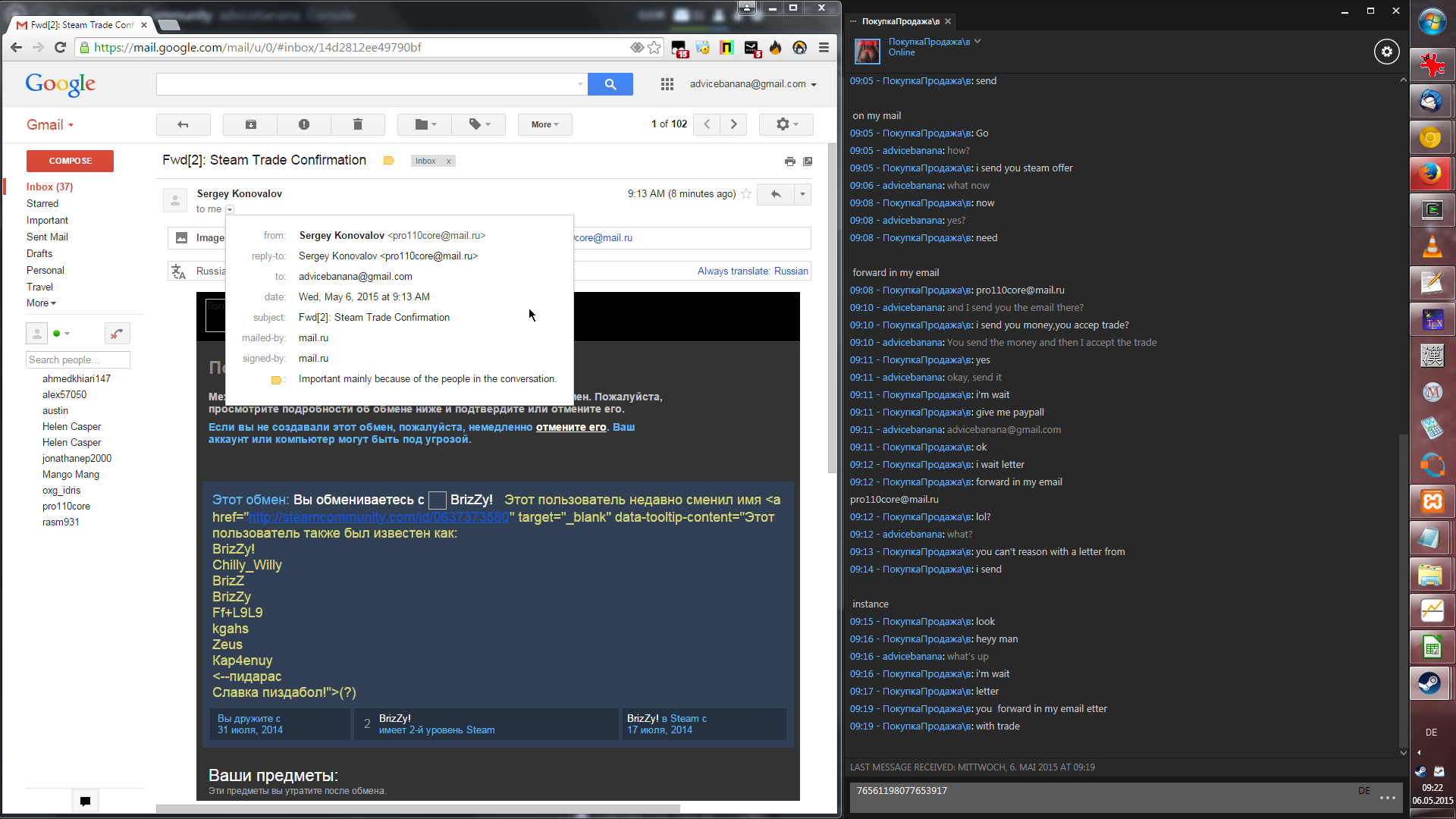The width and height of the screenshot is (1456, 819).
Task: Click the COMPOSE button
Action: (70, 161)
